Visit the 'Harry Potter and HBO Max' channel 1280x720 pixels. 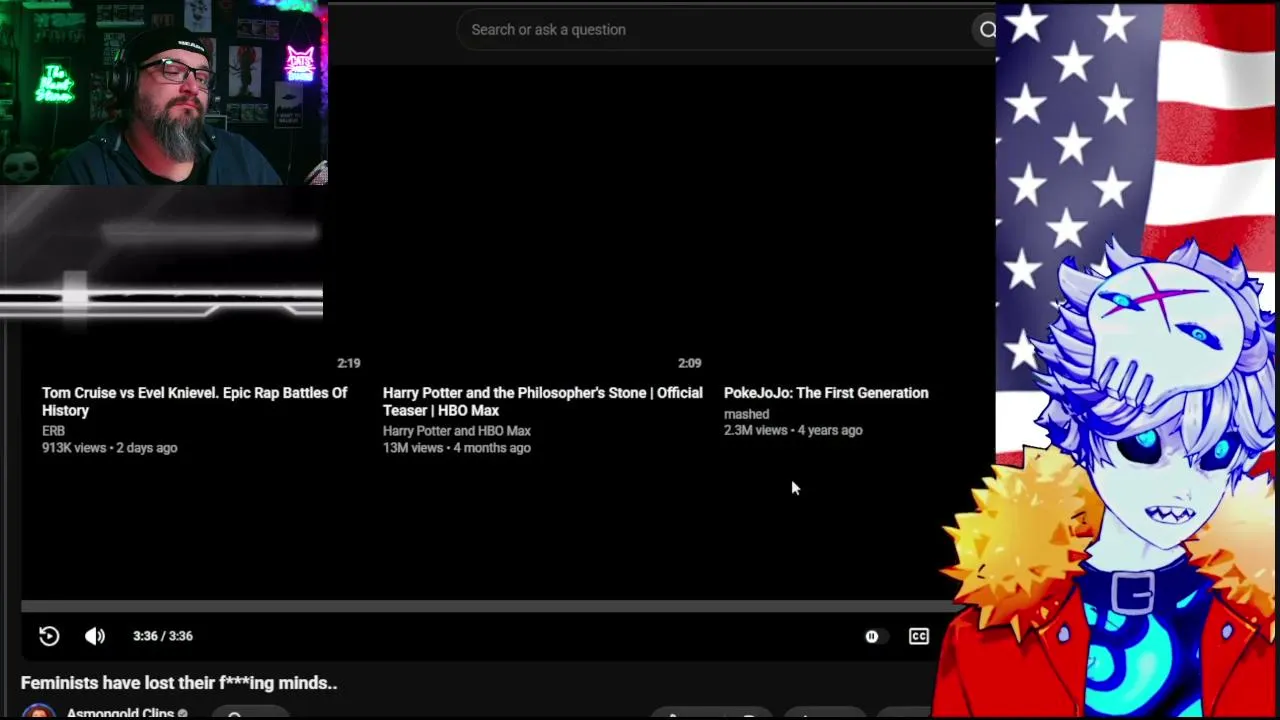tap(457, 431)
